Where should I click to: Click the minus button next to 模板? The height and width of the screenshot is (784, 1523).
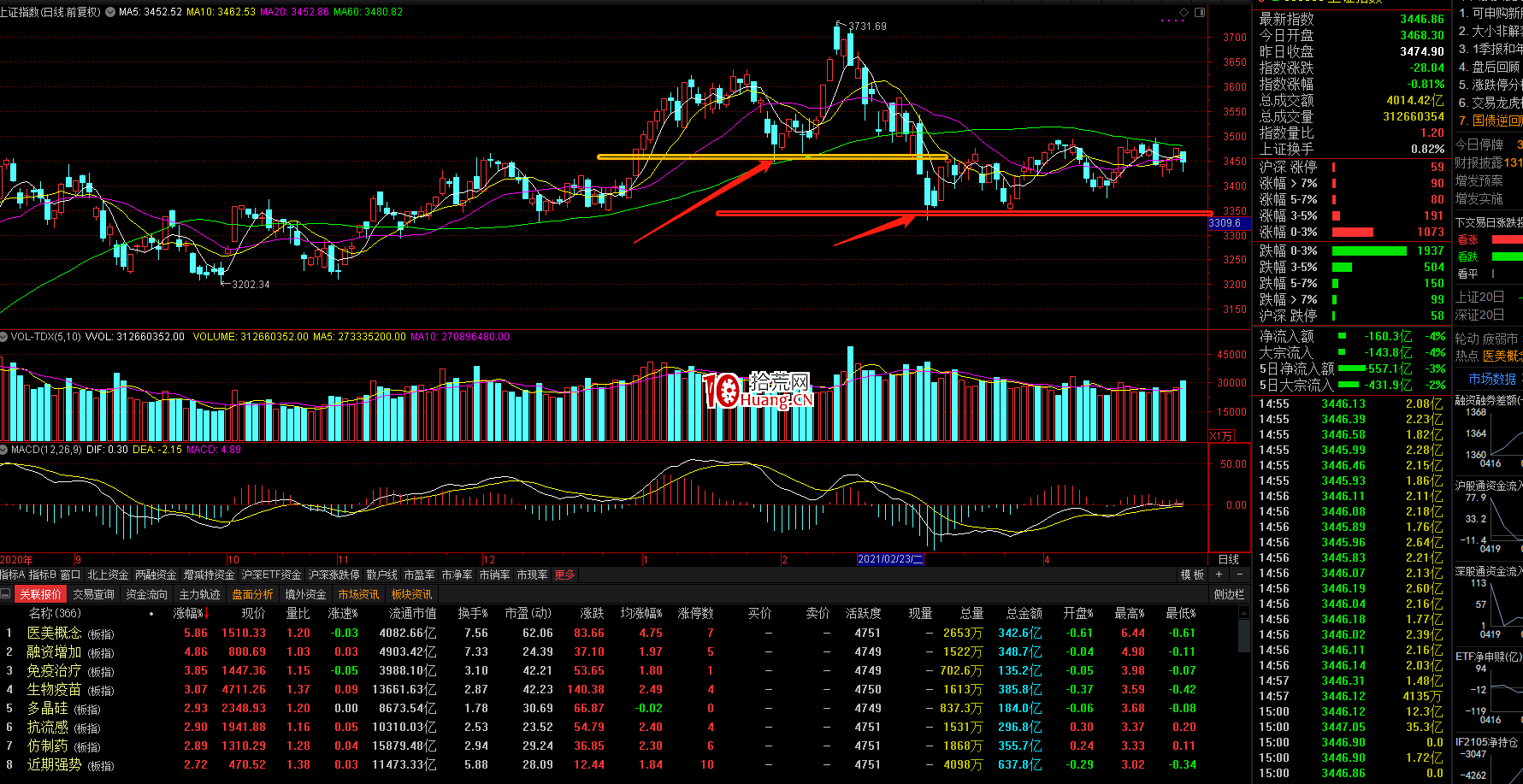(x=1239, y=575)
